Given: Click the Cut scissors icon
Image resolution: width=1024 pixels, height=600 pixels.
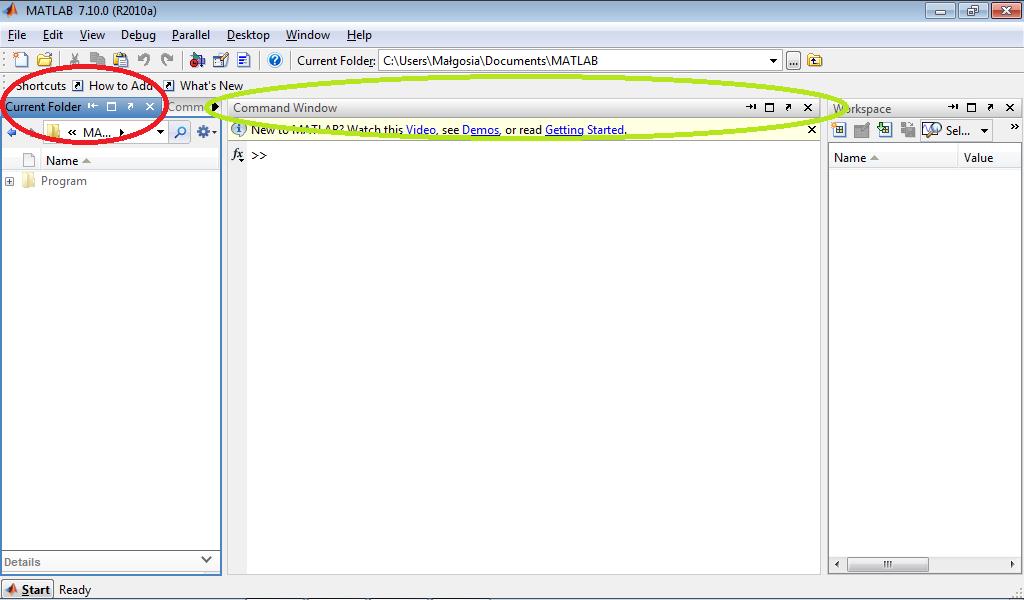Looking at the screenshot, I should coord(74,60).
